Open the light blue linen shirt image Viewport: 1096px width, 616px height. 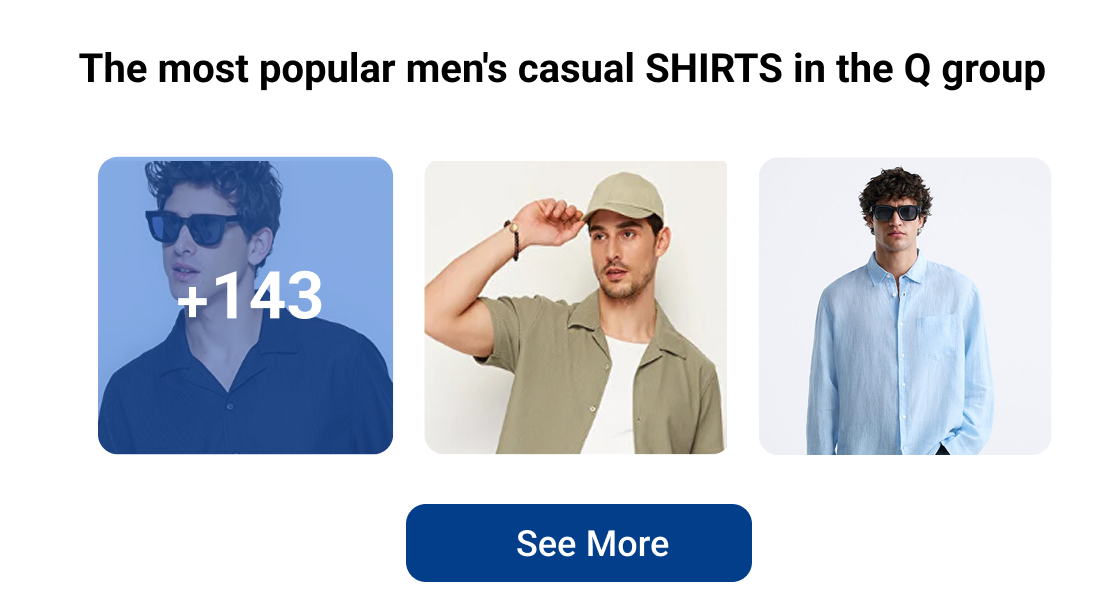tap(905, 306)
